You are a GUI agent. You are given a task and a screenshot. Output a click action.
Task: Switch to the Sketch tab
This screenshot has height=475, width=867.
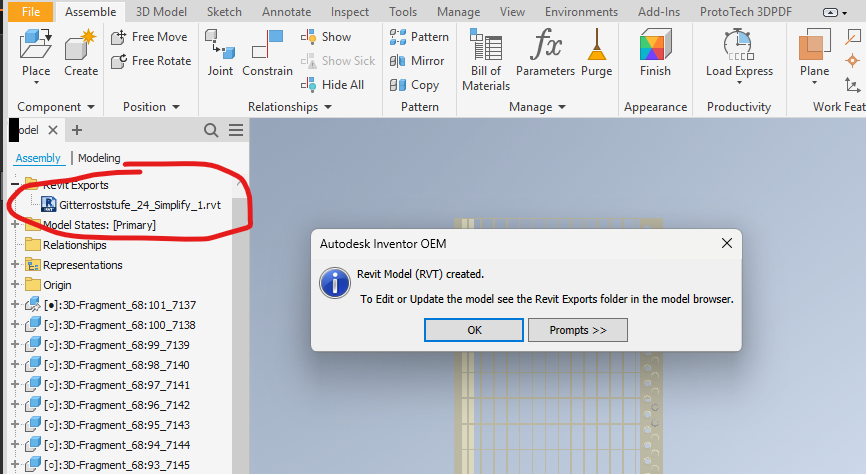click(224, 12)
